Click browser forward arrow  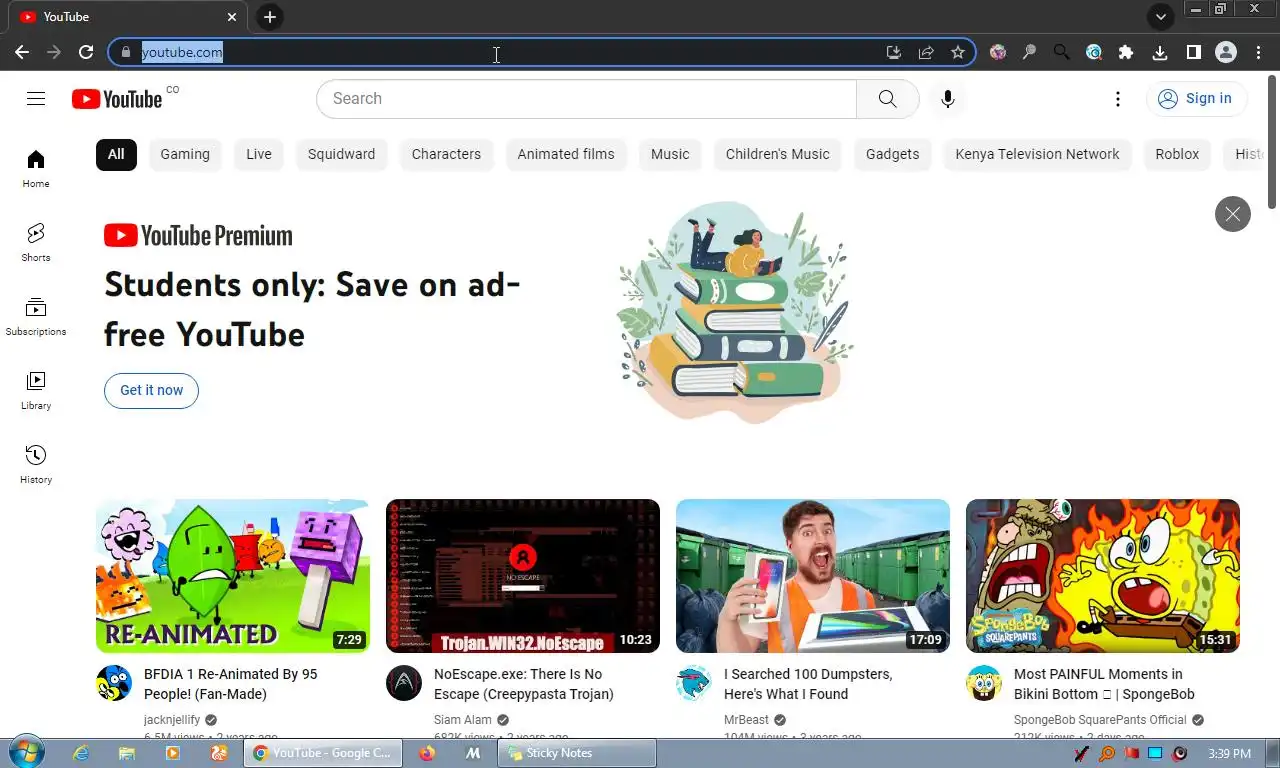54,52
